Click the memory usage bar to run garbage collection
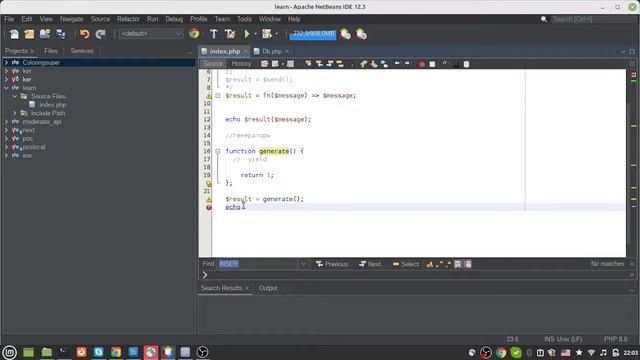The width and height of the screenshot is (640, 360). tap(313, 34)
